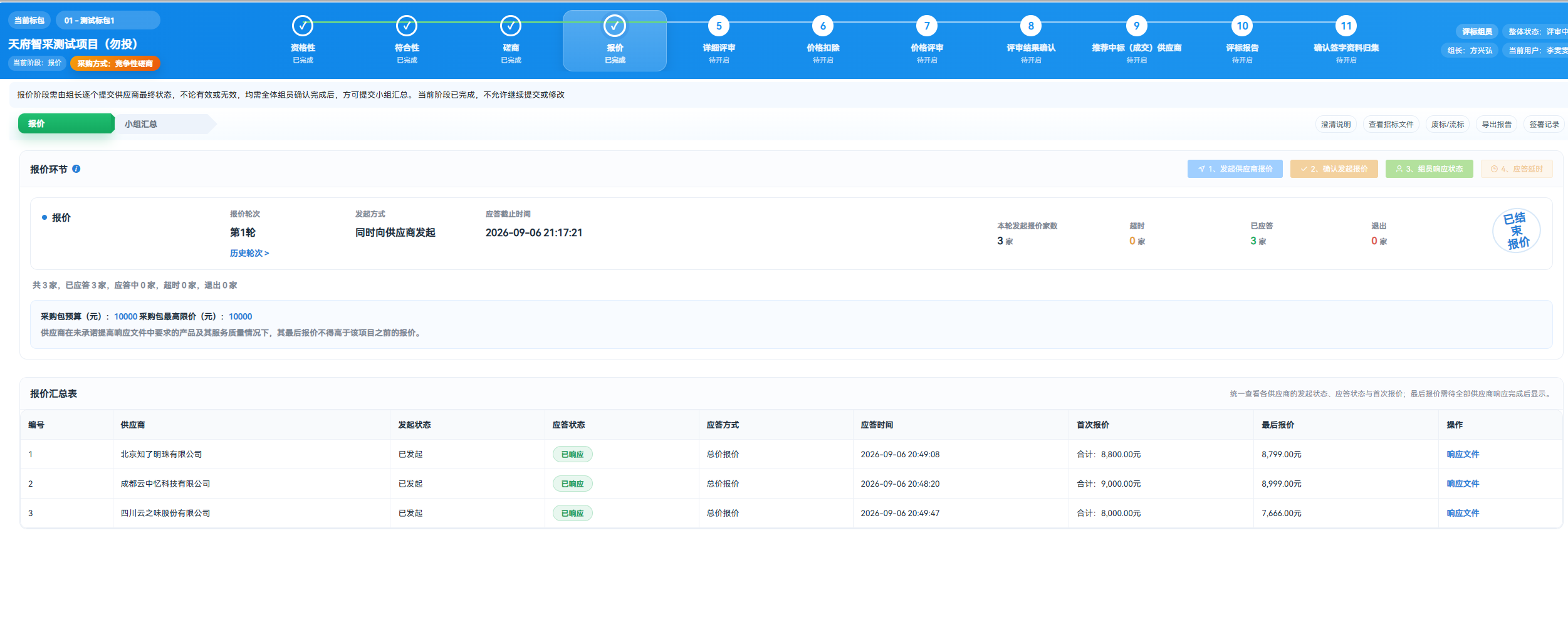Open 签署记录

pyautogui.click(x=1544, y=125)
